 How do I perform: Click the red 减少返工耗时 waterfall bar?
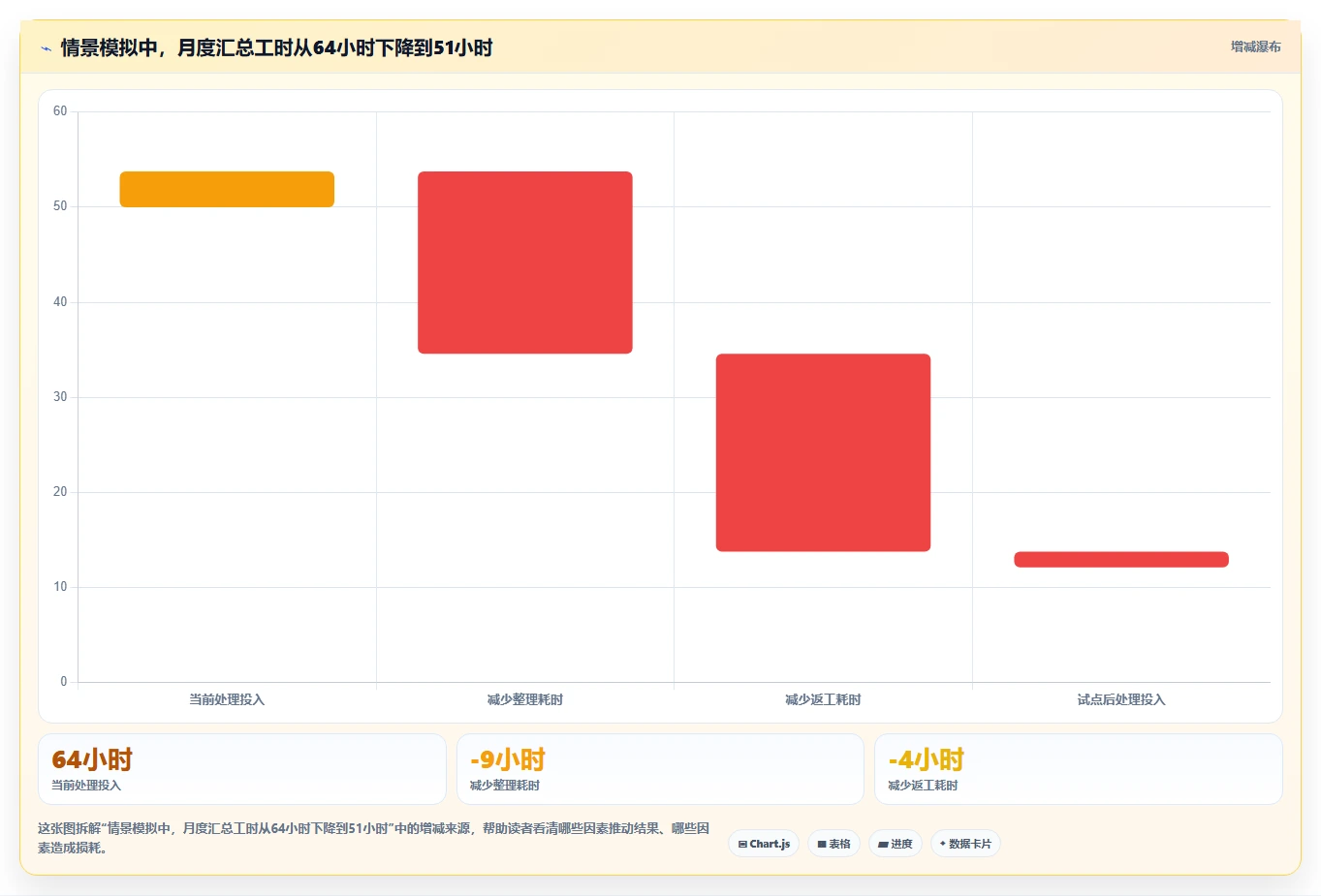click(823, 452)
